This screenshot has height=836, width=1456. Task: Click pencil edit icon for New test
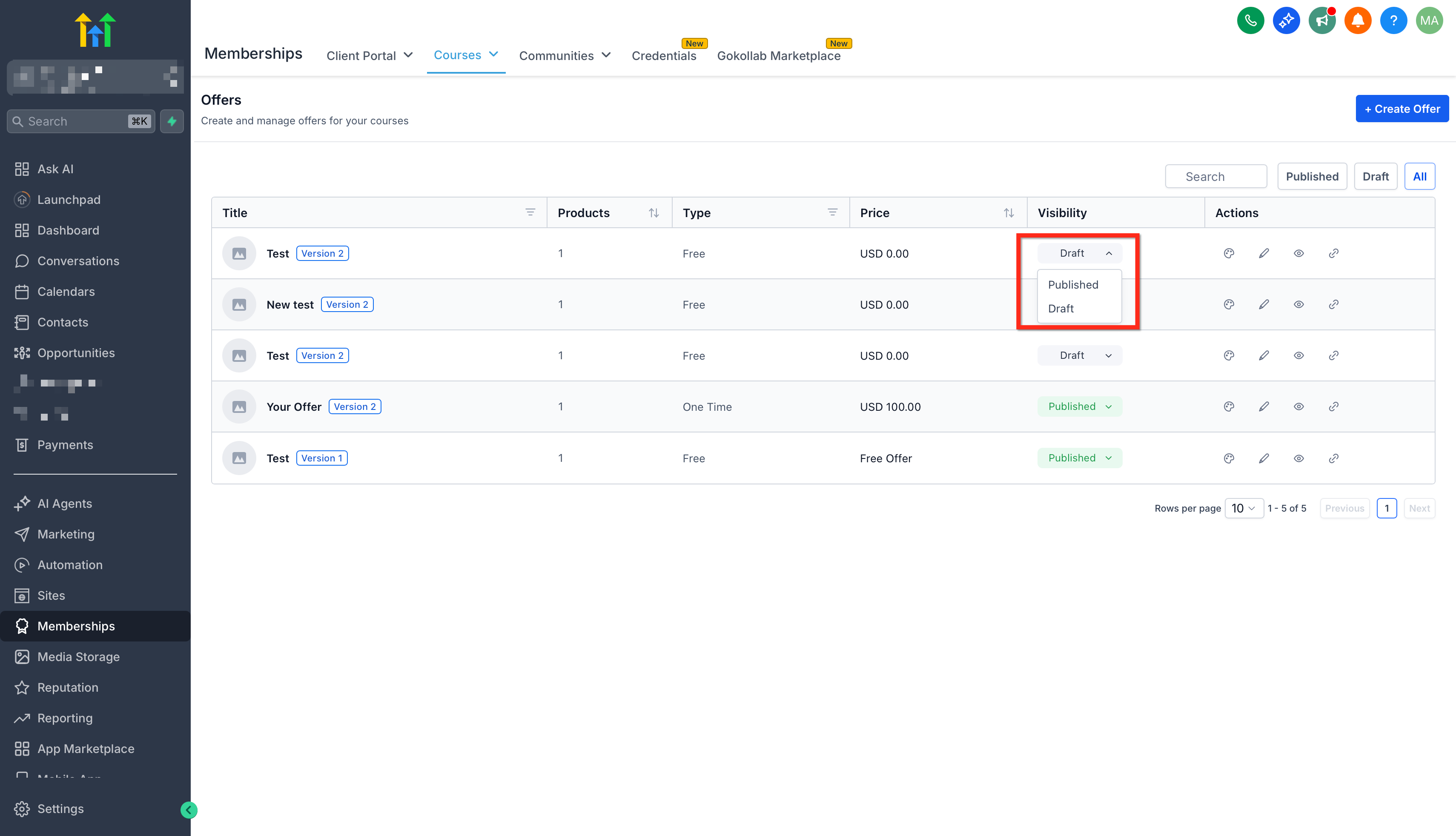click(x=1264, y=304)
